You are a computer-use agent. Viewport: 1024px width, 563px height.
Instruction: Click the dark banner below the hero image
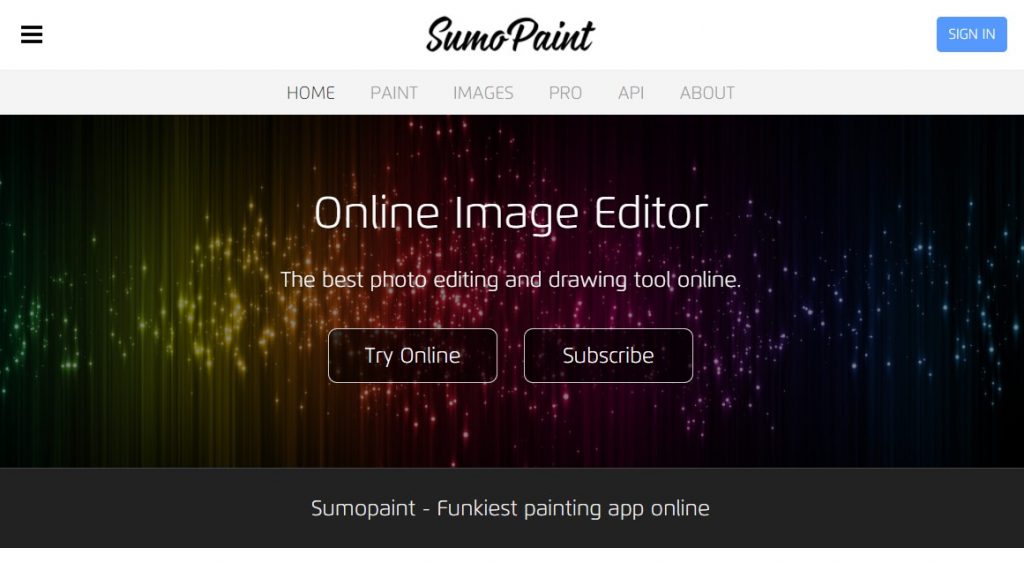tap(163, 508)
